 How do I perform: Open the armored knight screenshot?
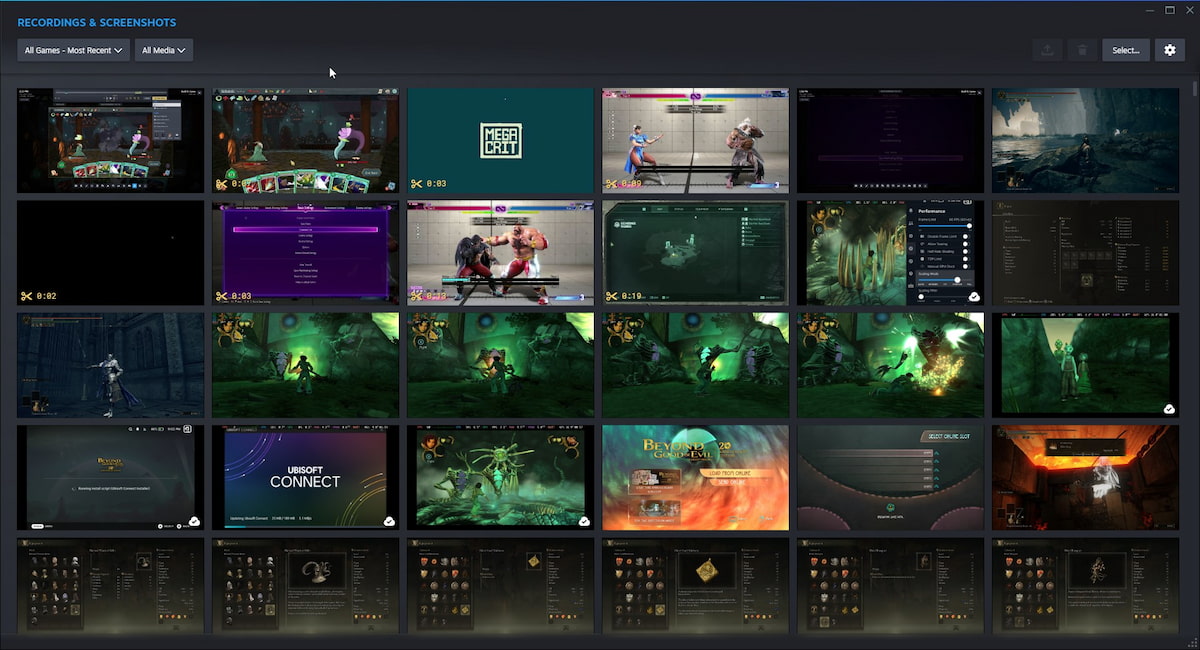[x=110, y=364]
